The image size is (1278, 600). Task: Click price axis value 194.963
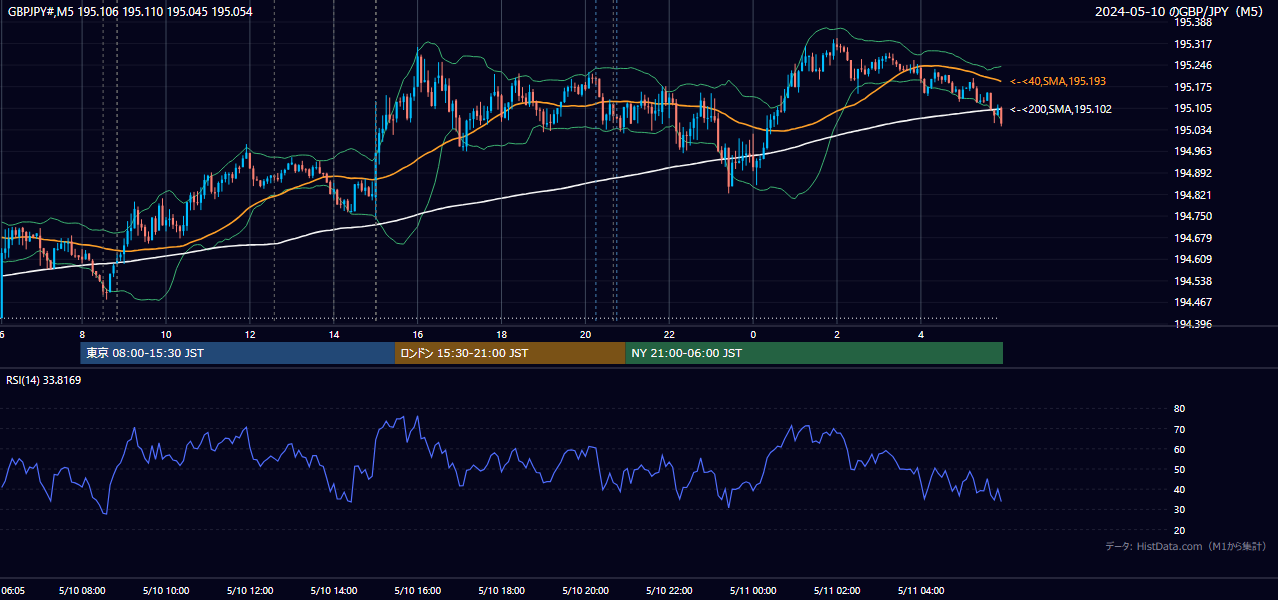1192,152
